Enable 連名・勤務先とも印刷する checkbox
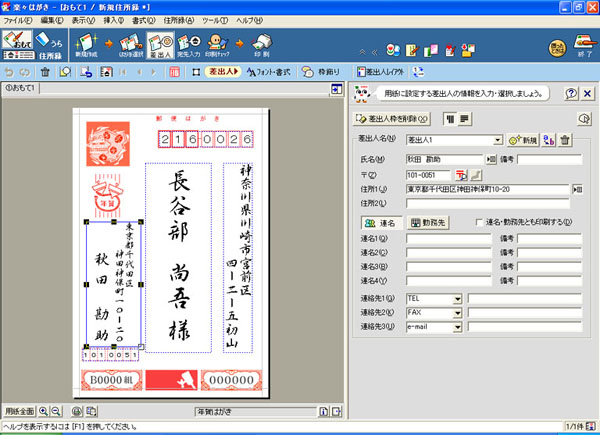 [x=481, y=222]
